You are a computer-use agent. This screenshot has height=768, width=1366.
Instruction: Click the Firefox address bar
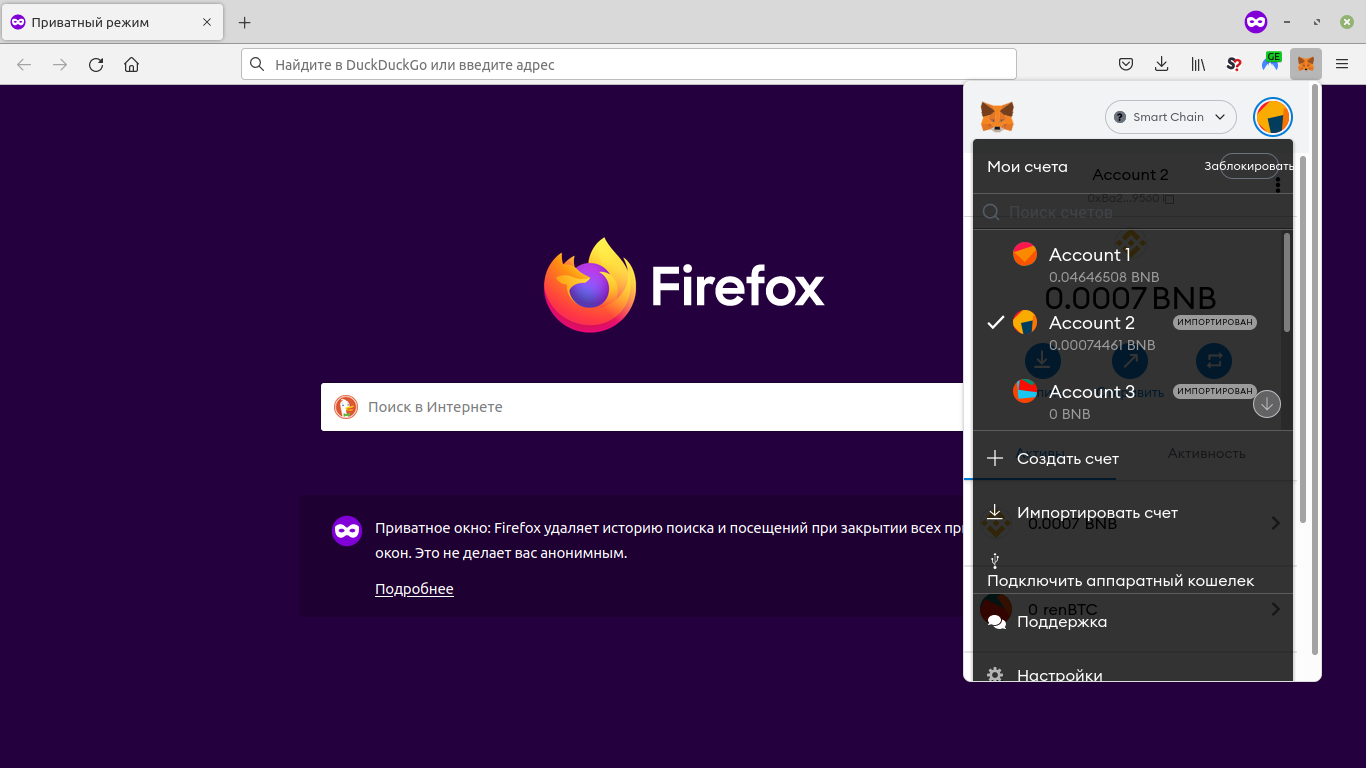[629, 64]
